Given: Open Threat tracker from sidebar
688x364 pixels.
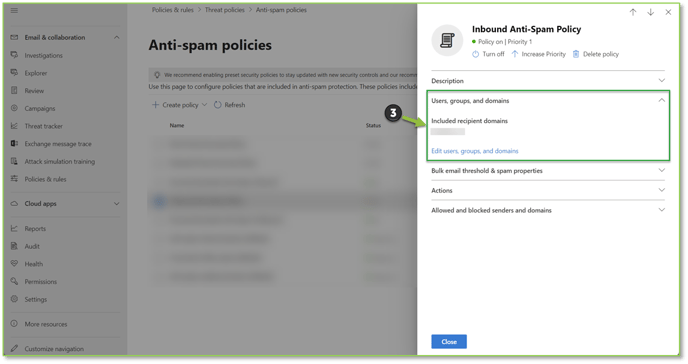Looking at the screenshot, I should point(43,126).
